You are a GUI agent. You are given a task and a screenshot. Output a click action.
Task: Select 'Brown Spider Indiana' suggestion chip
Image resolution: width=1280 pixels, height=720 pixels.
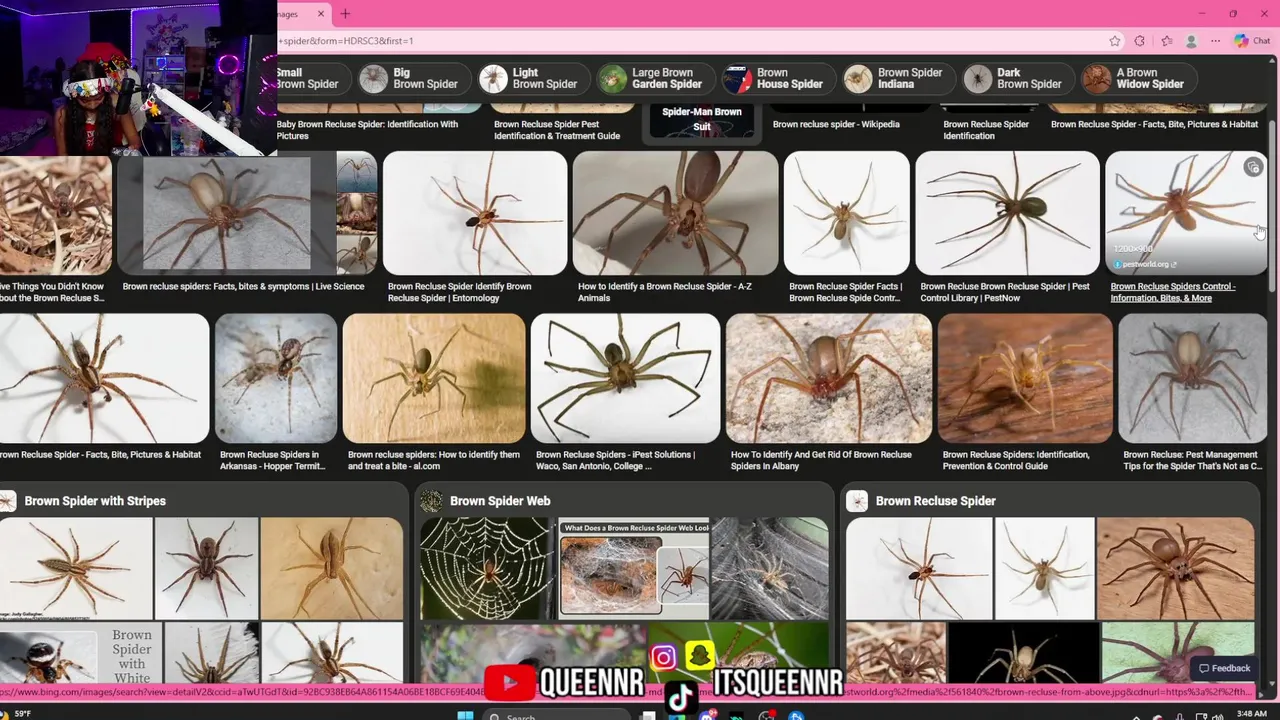click(x=897, y=78)
